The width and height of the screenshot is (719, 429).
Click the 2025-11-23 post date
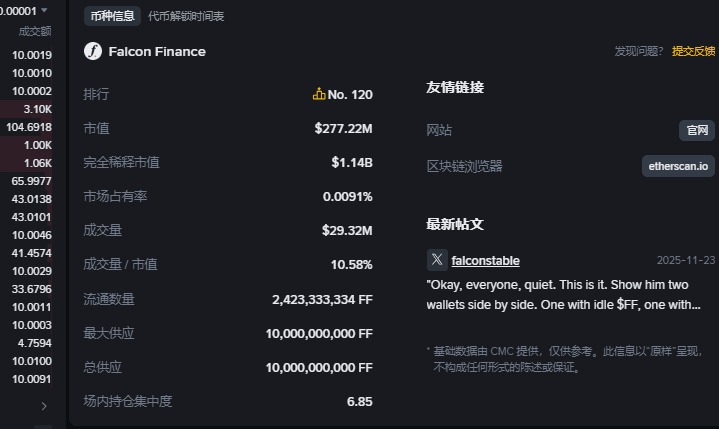686,260
